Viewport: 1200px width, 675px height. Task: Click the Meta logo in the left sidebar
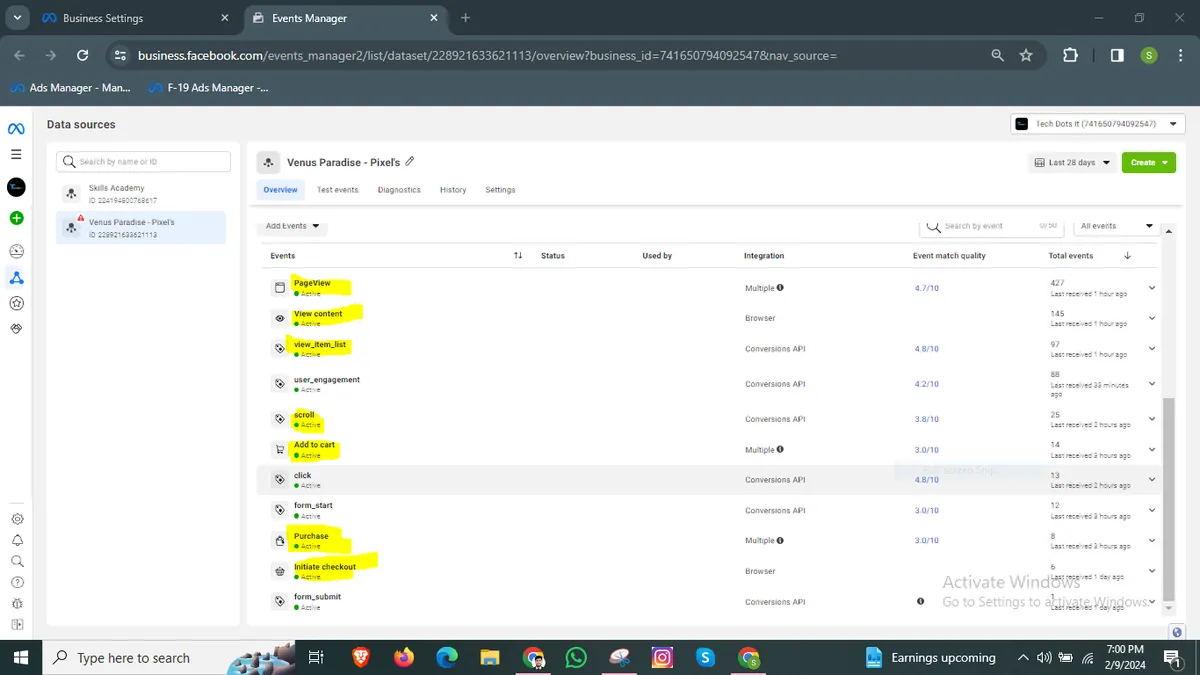point(16,129)
